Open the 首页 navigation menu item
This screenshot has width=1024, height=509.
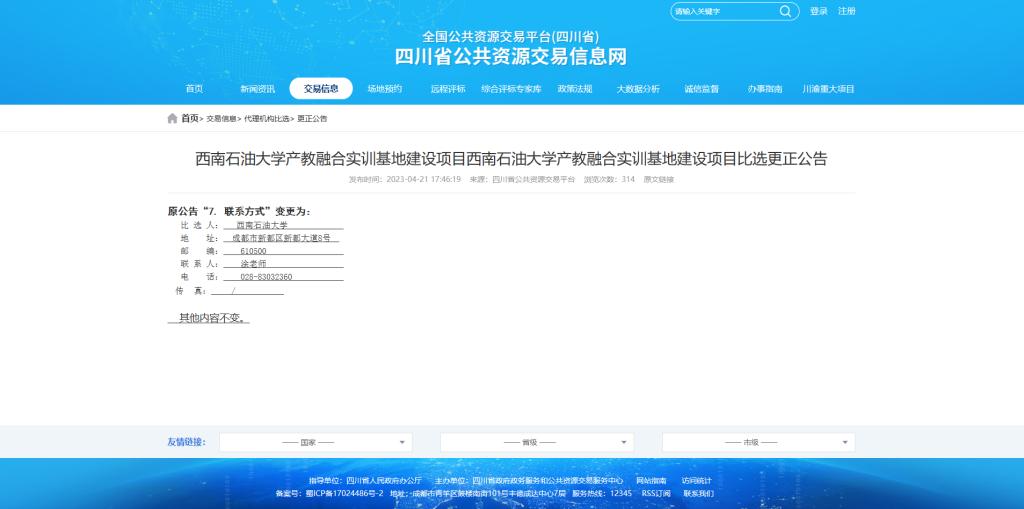(x=194, y=89)
